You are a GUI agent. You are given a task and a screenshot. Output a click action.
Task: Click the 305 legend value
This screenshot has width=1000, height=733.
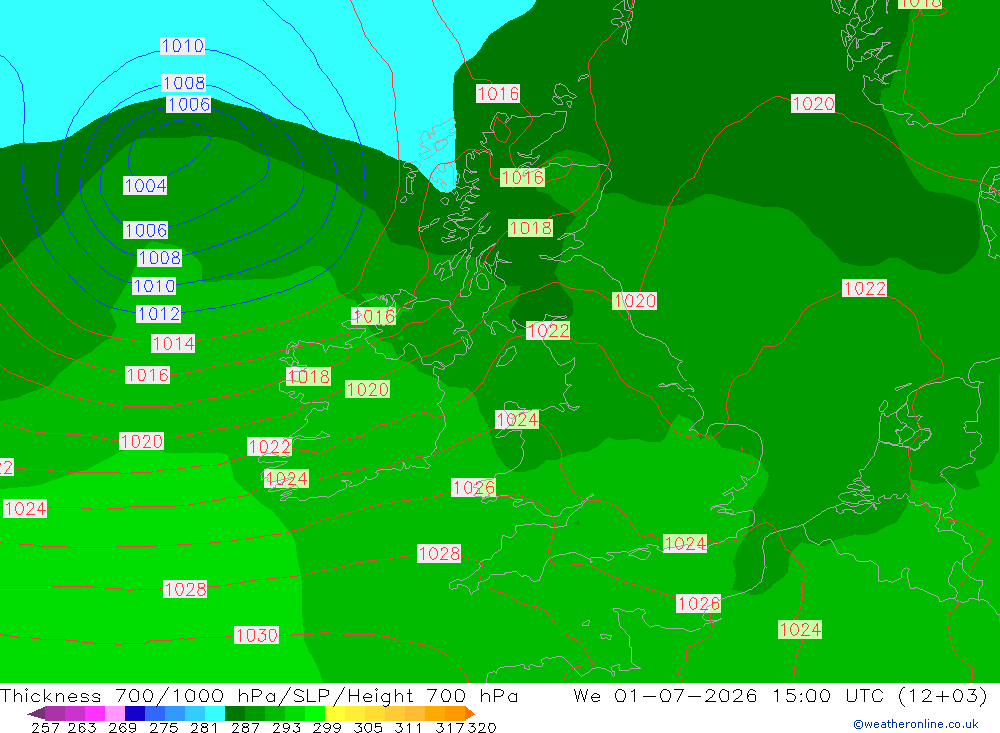367,727
